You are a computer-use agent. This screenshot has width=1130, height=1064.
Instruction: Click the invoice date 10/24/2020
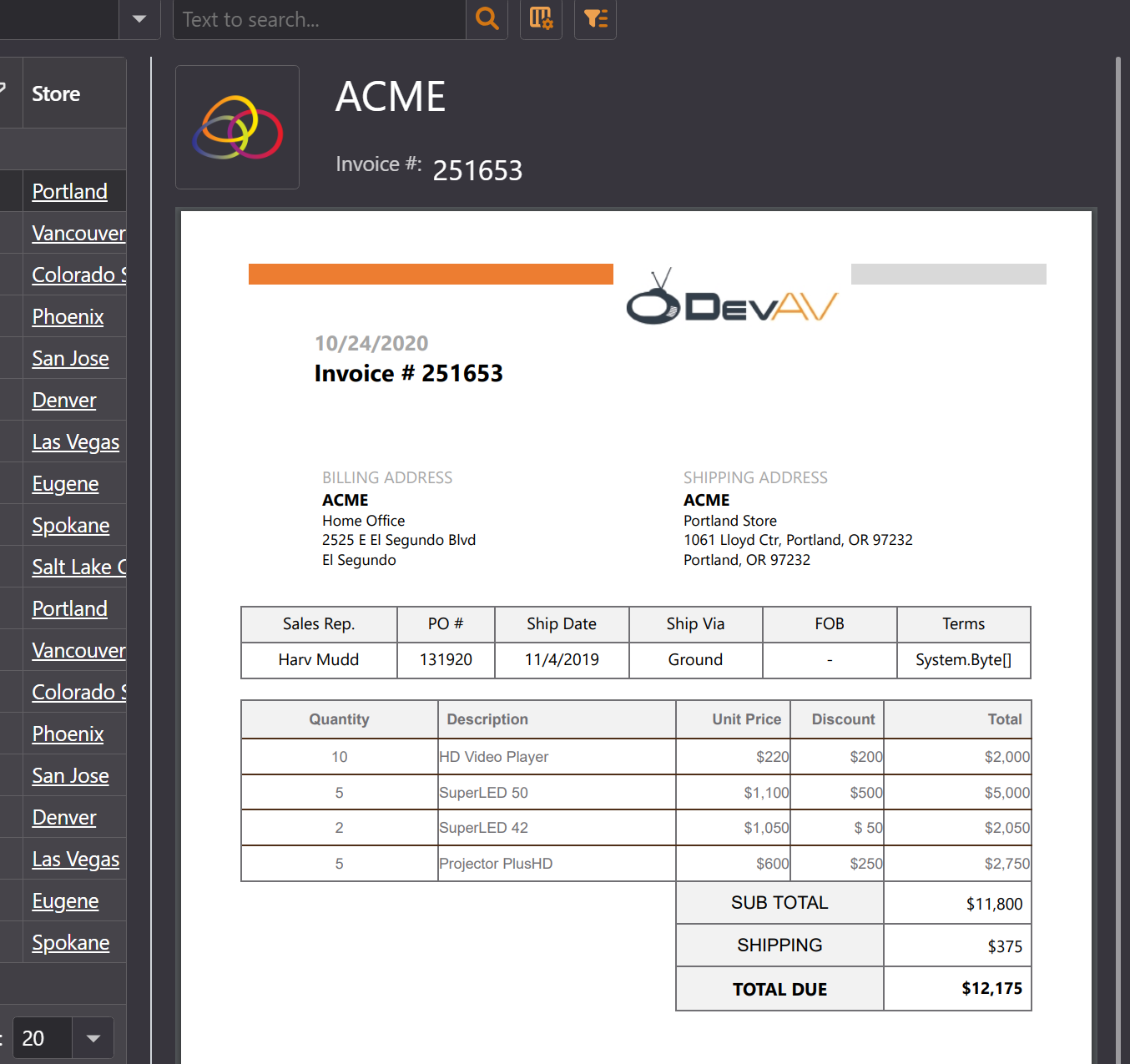click(x=371, y=343)
